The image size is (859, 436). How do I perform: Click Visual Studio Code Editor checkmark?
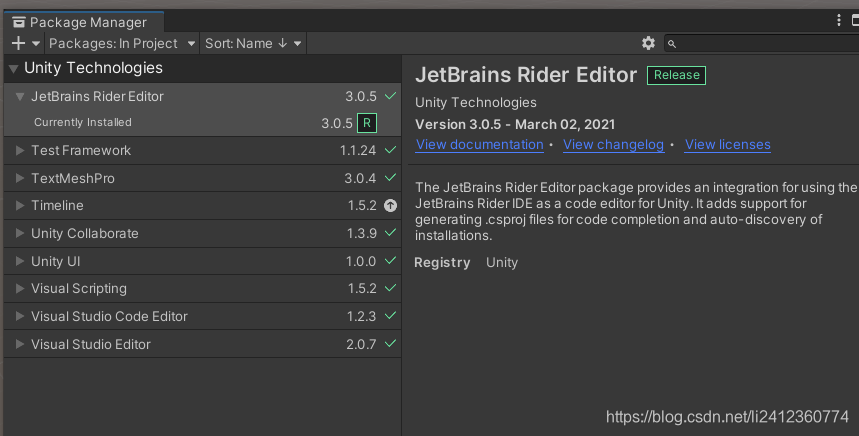point(390,315)
